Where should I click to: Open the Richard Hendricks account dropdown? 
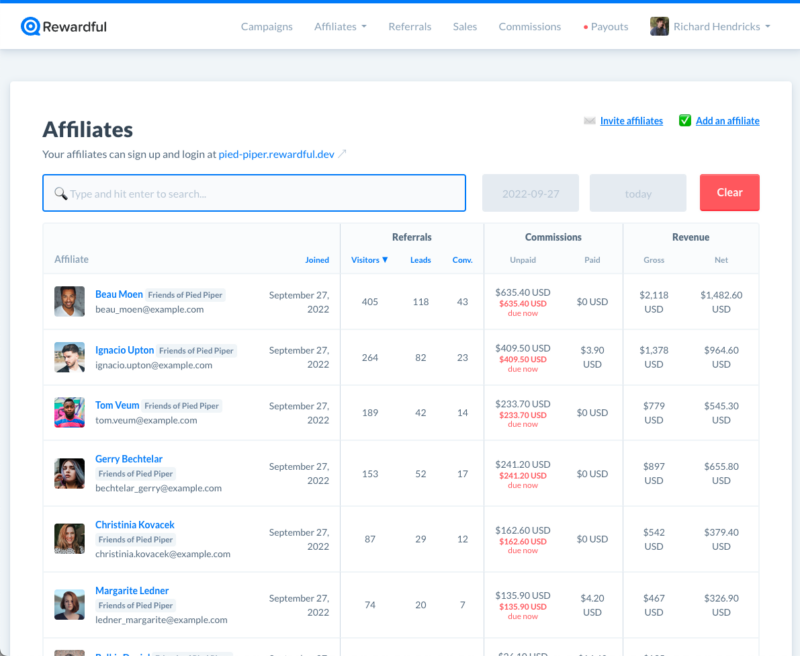[x=721, y=27]
